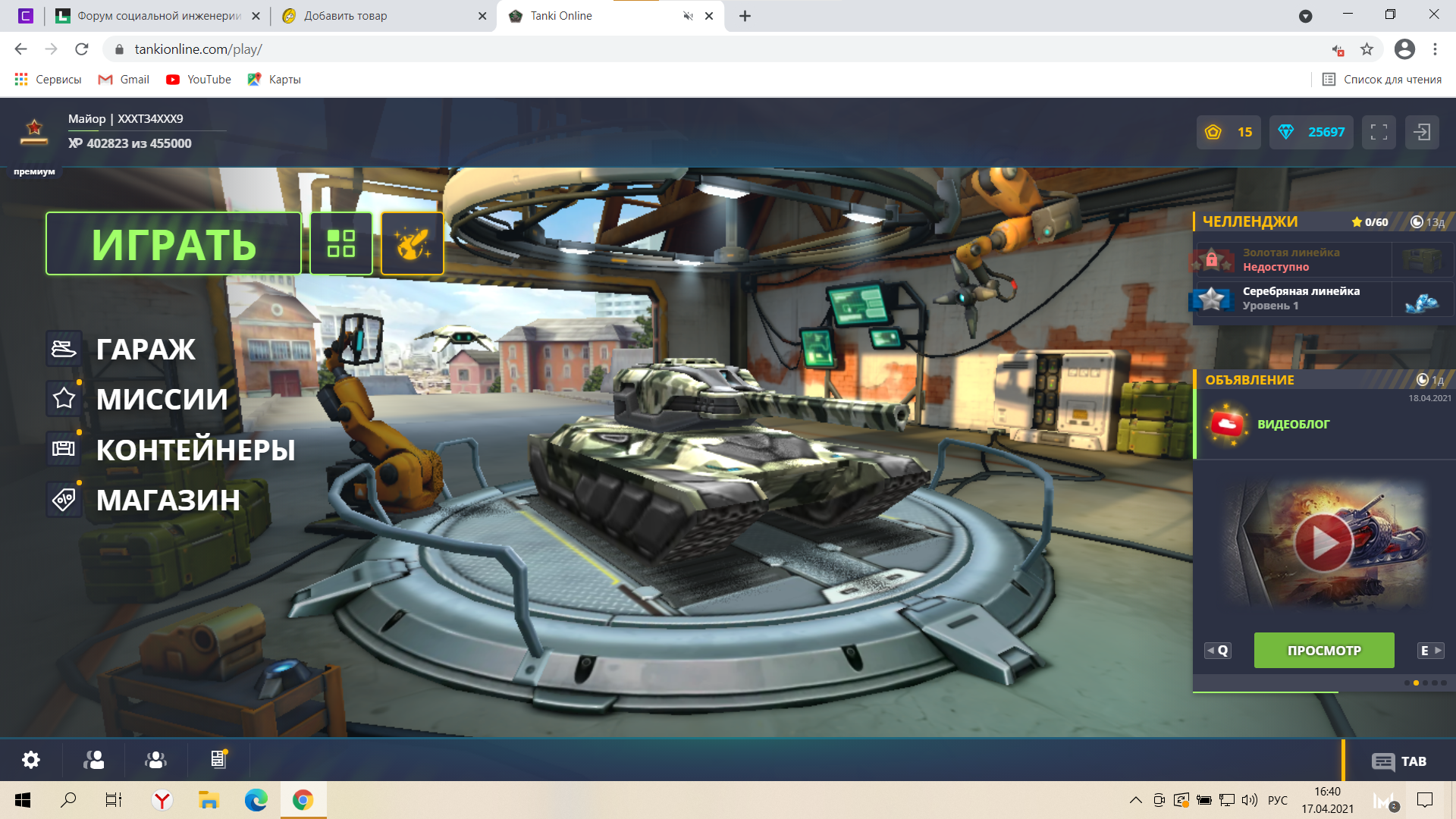Click the garage tank icon

[x=64, y=349]
